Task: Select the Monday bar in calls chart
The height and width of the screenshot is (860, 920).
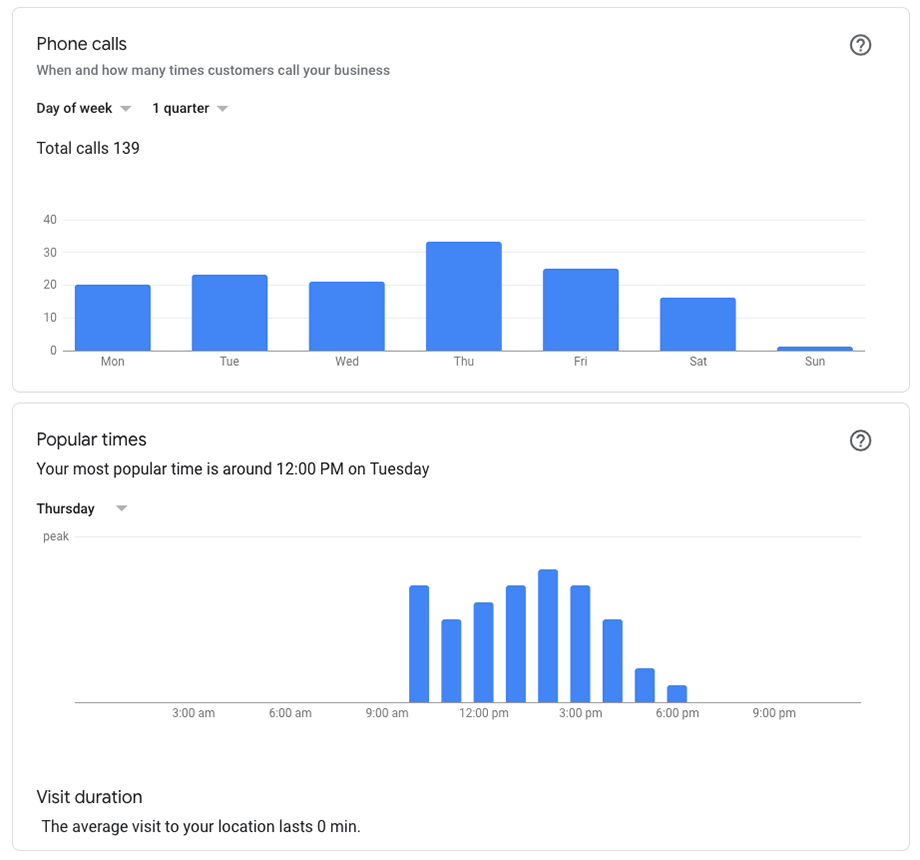Action: coord(113,318)
